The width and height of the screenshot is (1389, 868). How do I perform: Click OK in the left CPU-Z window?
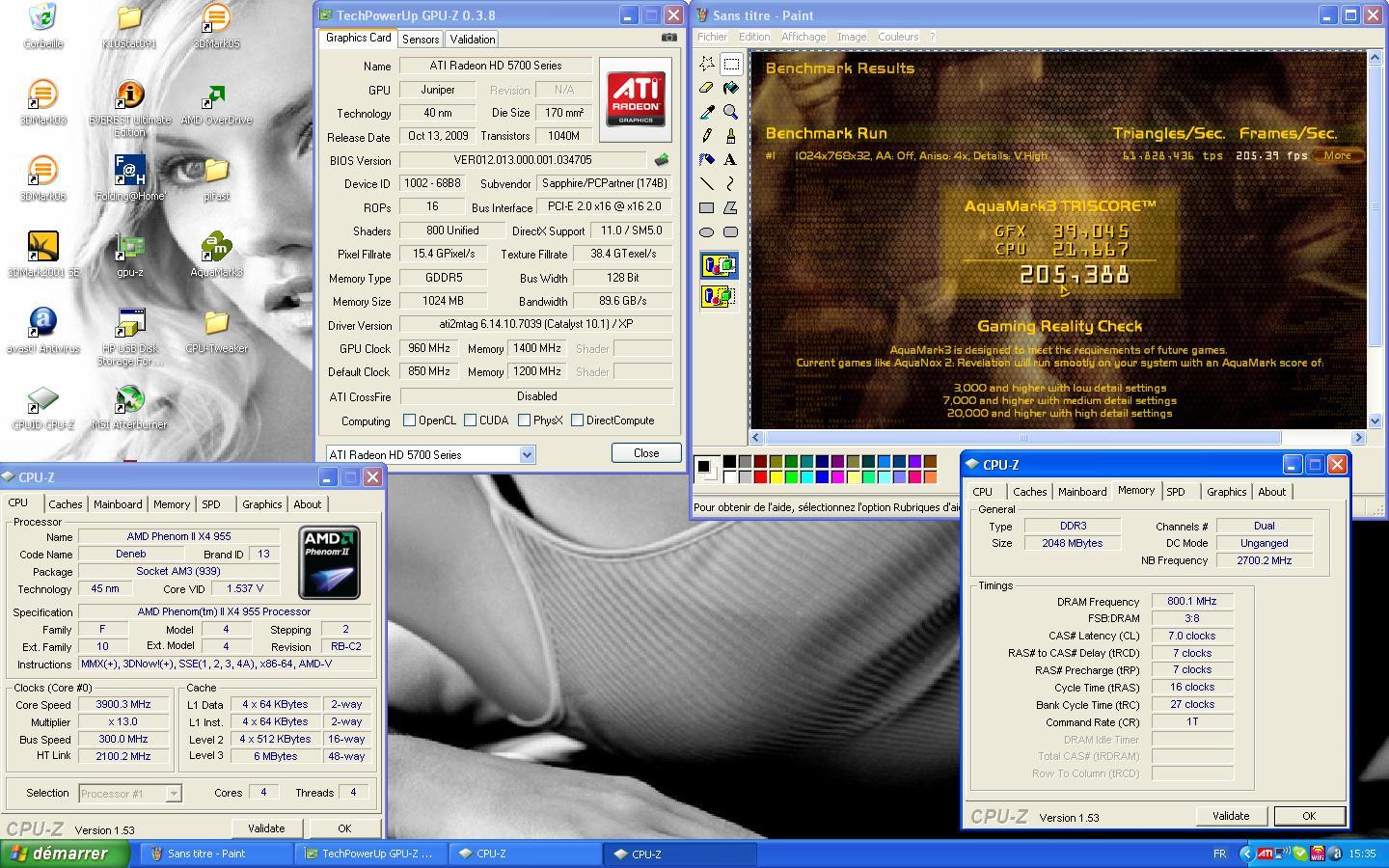pos(344,828)
